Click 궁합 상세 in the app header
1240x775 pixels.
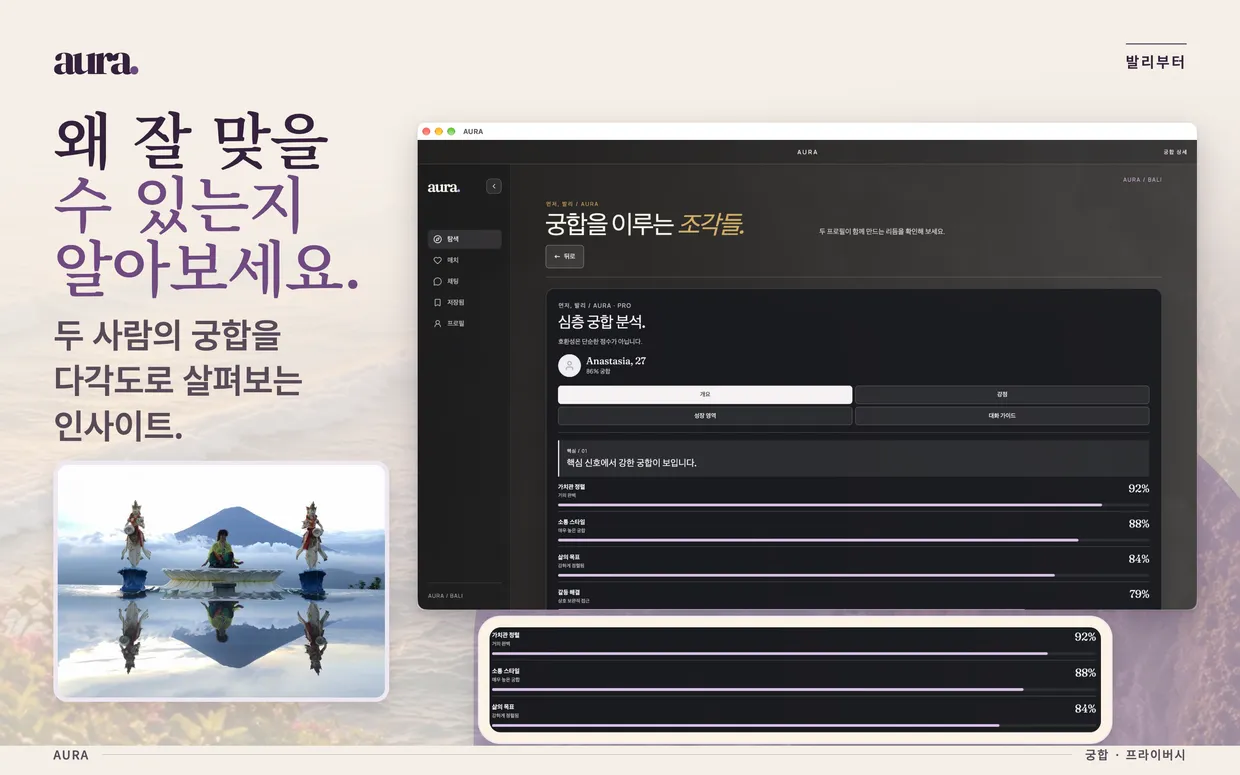[x=1174, y=152]
